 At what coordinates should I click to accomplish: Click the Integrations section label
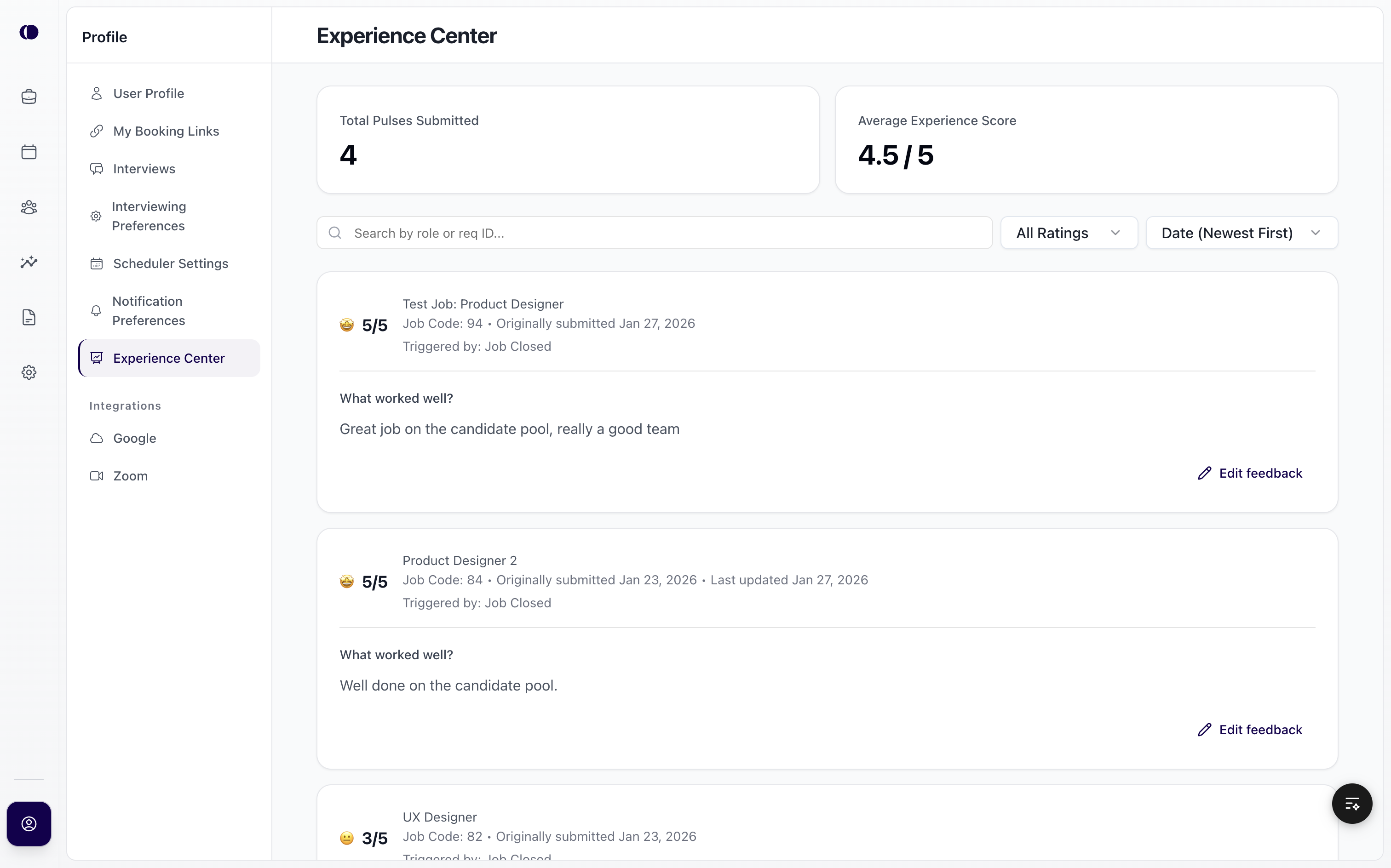pos(125,406)
